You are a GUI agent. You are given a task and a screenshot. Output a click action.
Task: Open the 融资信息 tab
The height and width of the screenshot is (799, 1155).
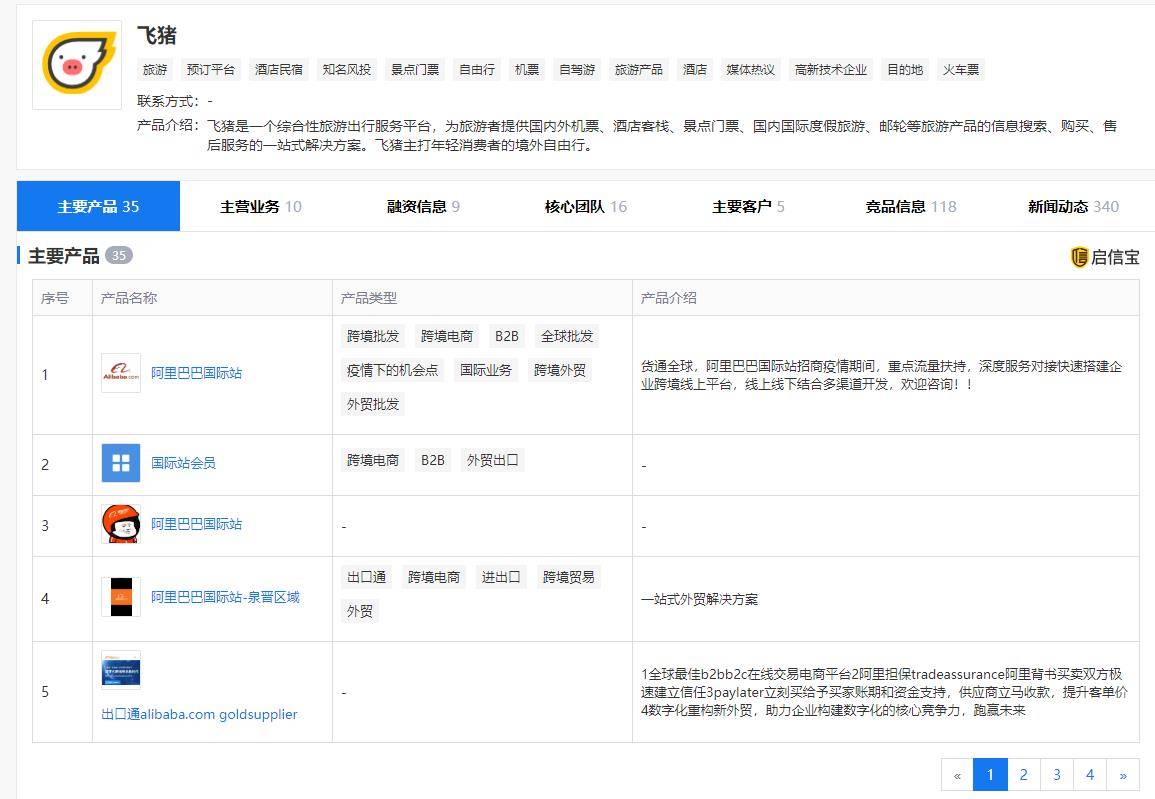(424, 206)
